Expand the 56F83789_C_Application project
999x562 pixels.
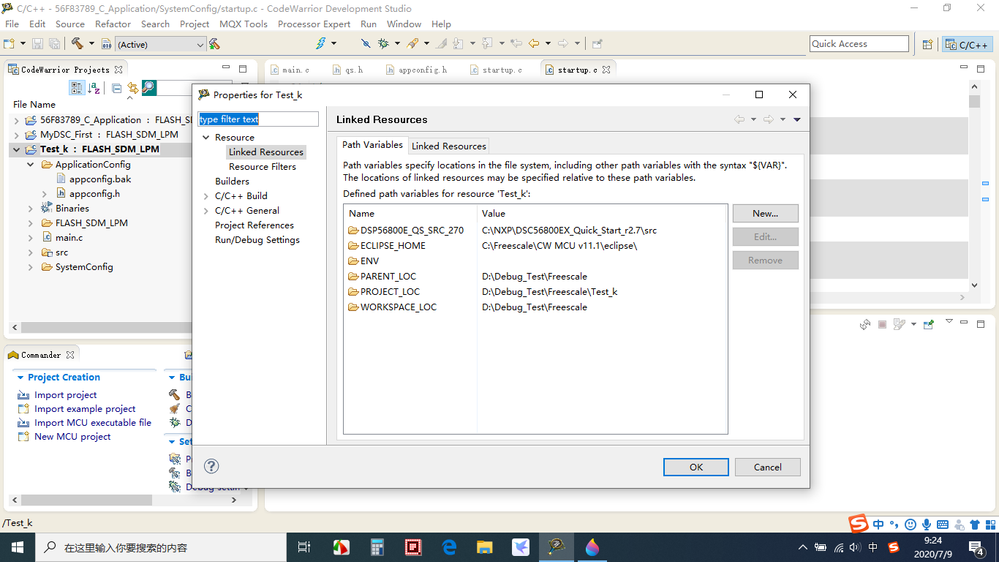17,120
